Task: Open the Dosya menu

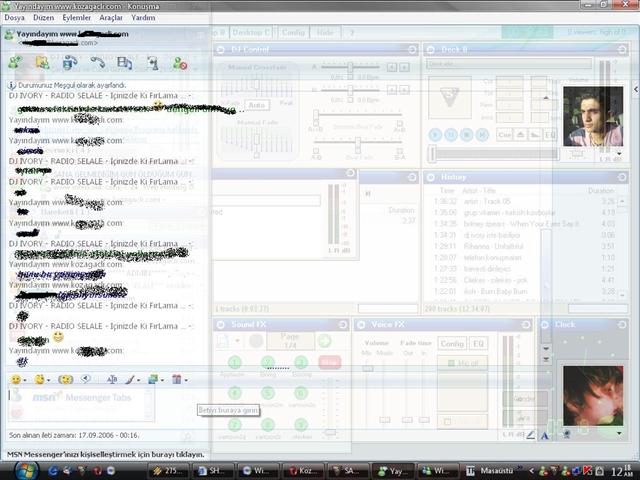Action: pyautogui.click(x=15, y=17)
